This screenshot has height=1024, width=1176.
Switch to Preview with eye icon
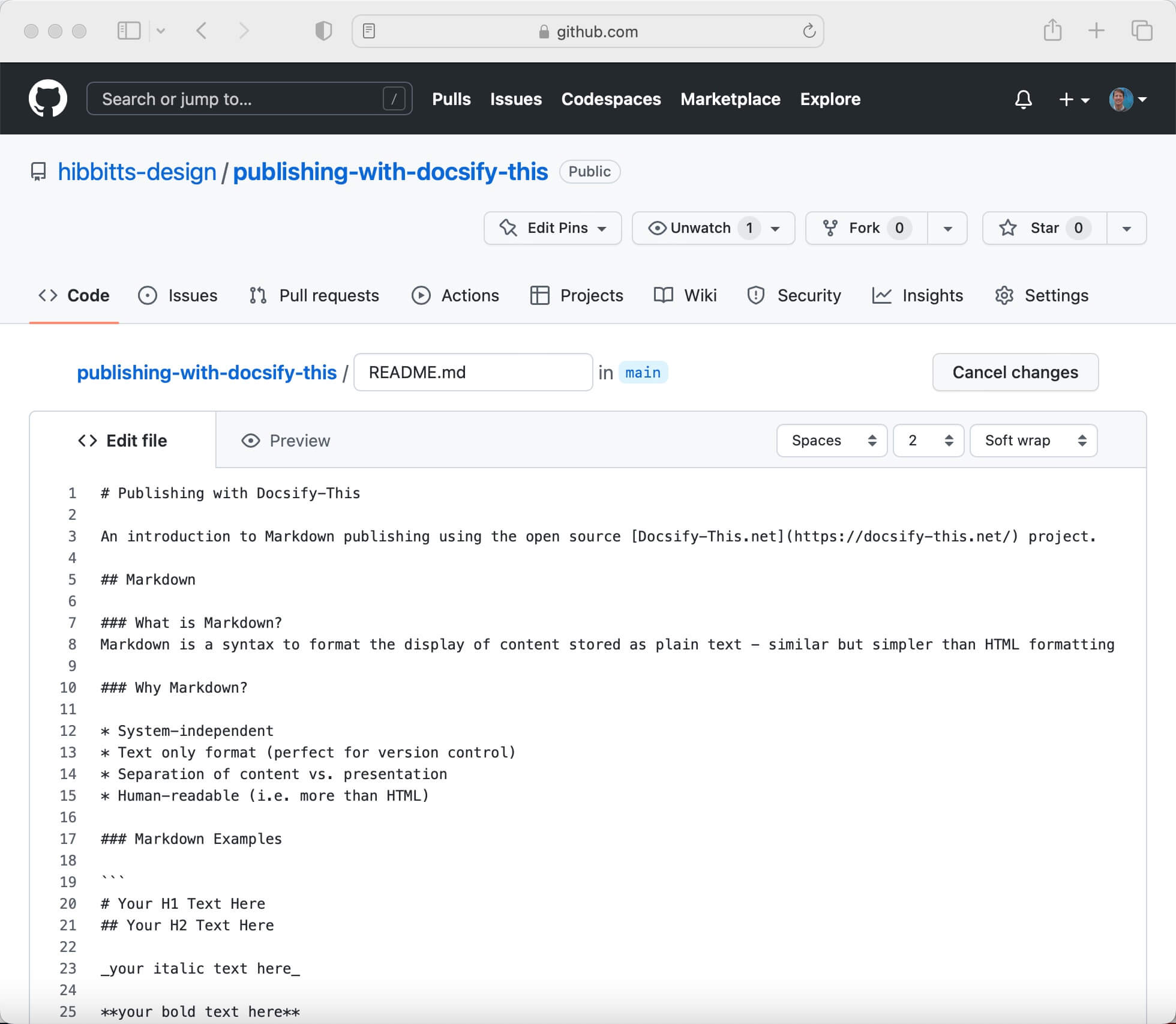coord(286,441)
